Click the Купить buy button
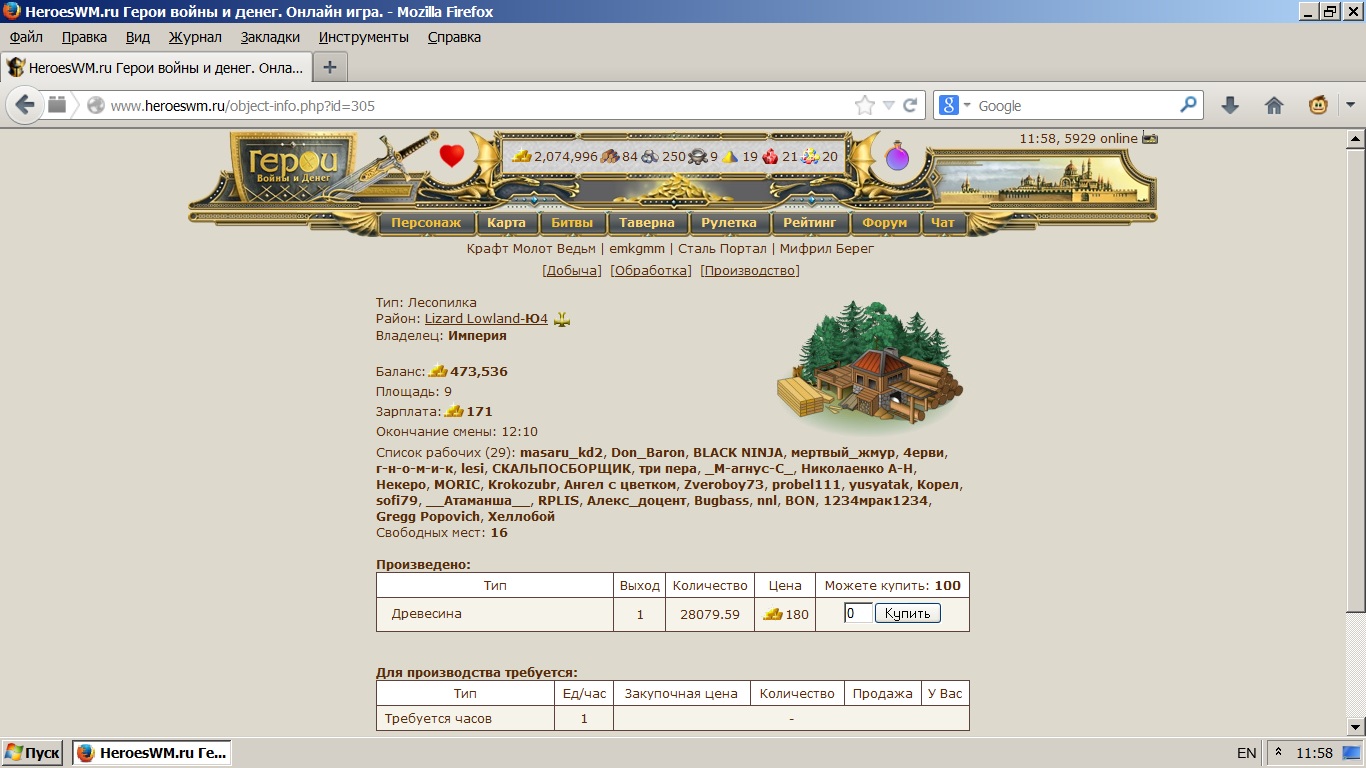1366x768 pixels. pos(908,613)
